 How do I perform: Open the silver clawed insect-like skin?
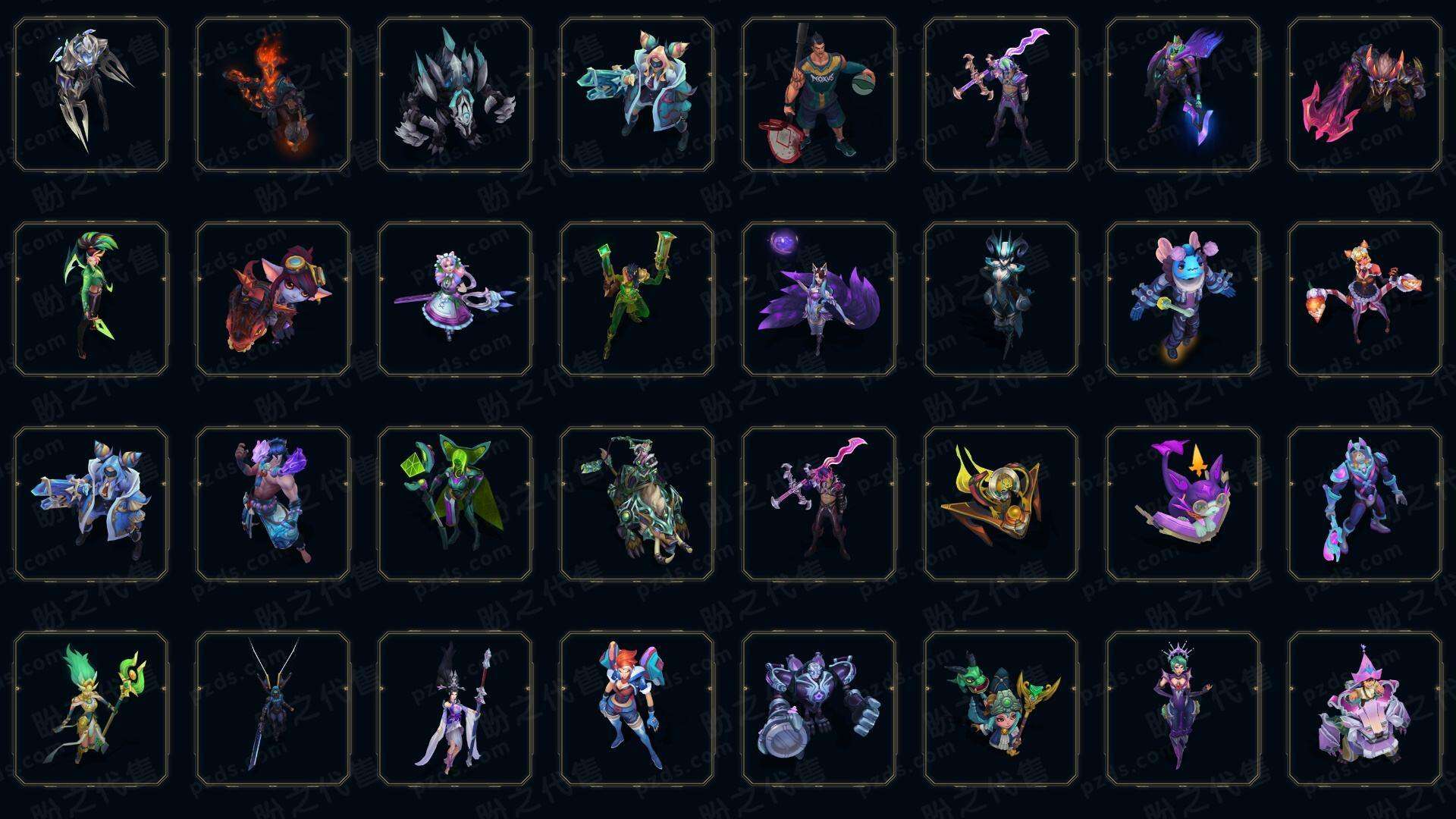tap(91, 94)
